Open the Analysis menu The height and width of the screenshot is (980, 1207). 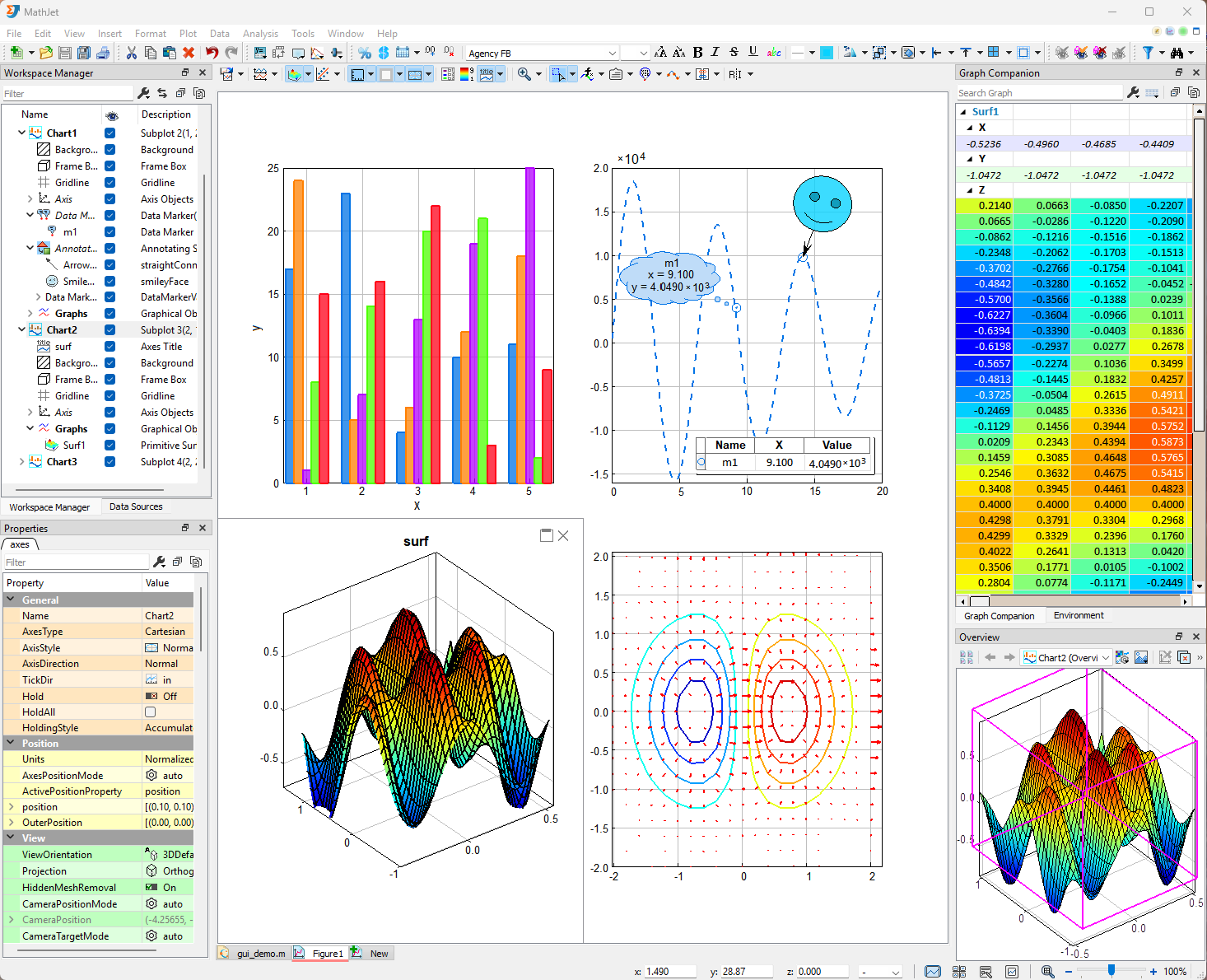[260, 34]
